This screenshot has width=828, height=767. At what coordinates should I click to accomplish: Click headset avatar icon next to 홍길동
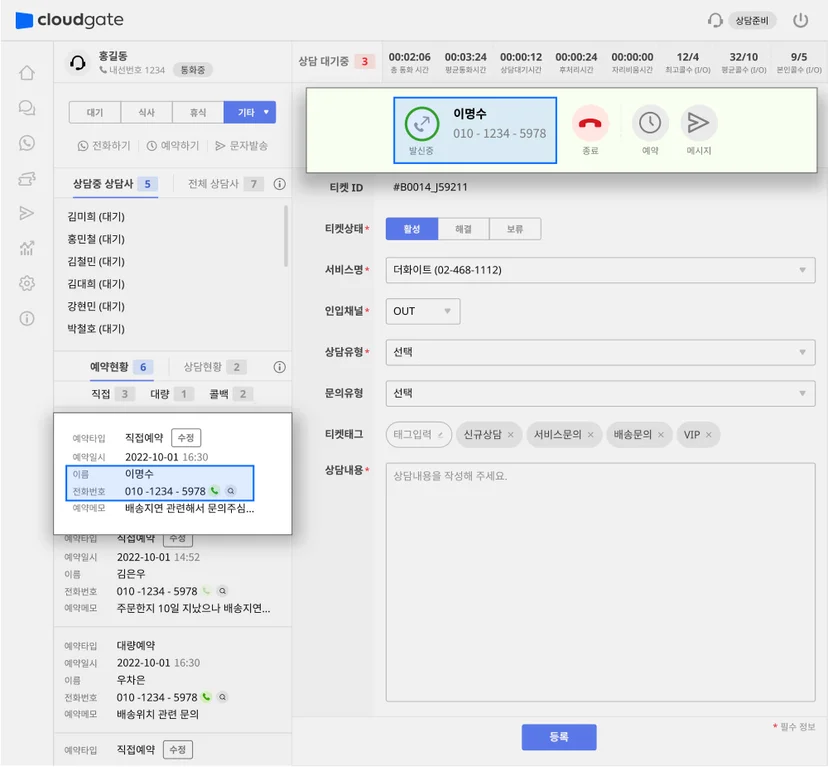tap(78, 63)
